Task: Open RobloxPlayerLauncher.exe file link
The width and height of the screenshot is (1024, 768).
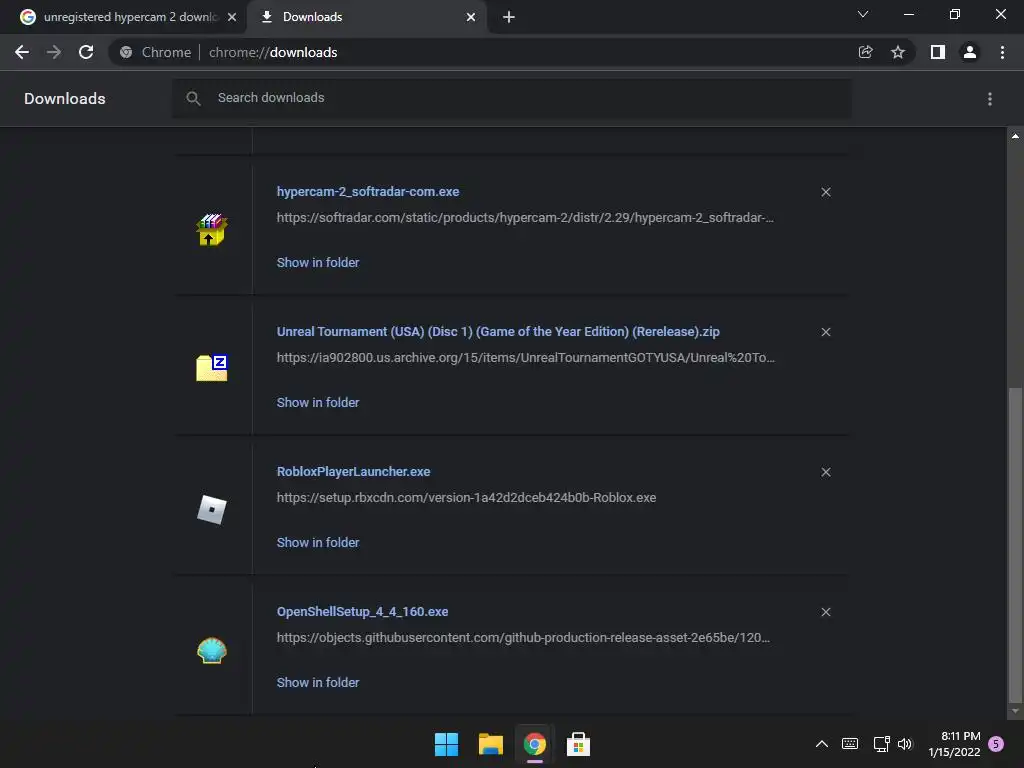Action: (x=353, y=472)
